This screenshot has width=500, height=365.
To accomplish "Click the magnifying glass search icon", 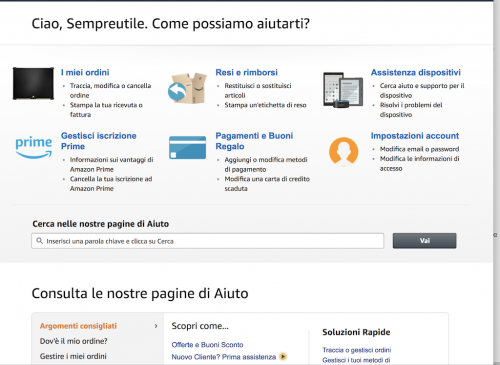I will click(x=39, y=241).
